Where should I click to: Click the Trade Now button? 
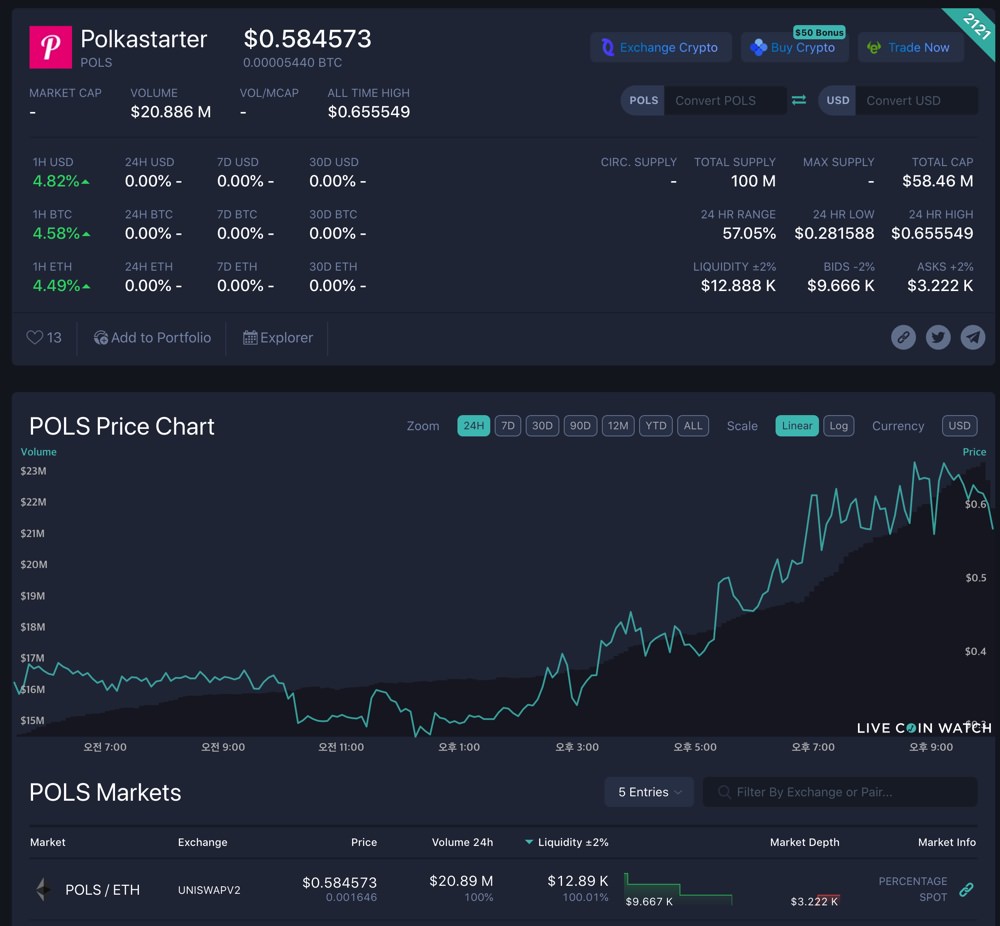point(910,47)
